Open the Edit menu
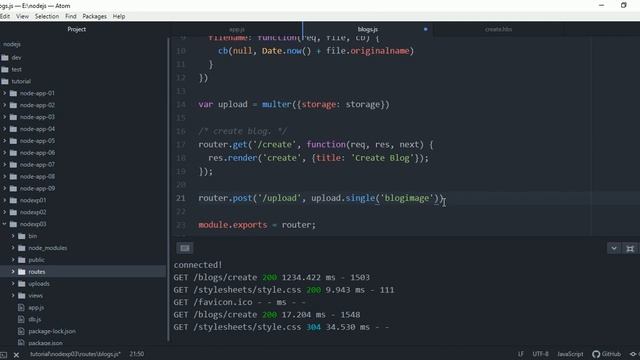 (5, 16)
